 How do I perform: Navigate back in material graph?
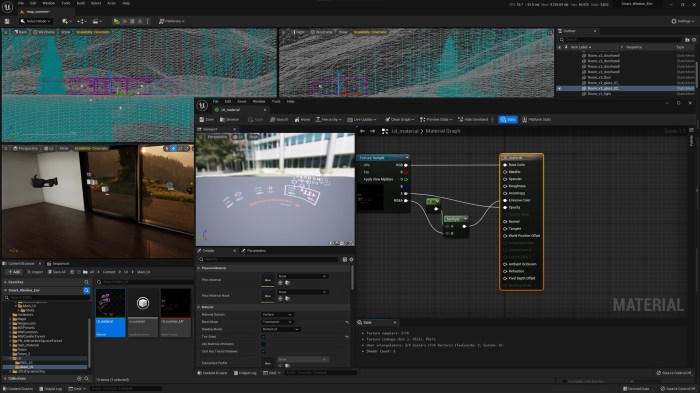tap(362, 131)
